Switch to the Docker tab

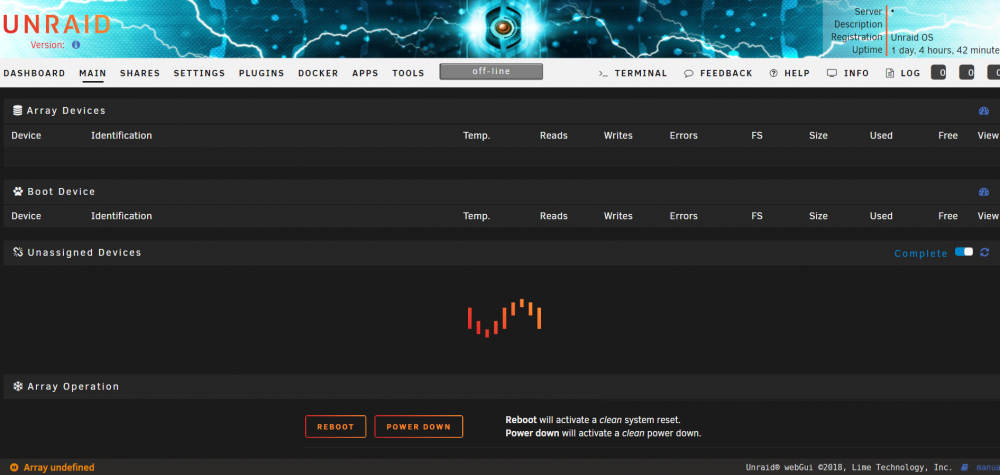pos(318,73)
